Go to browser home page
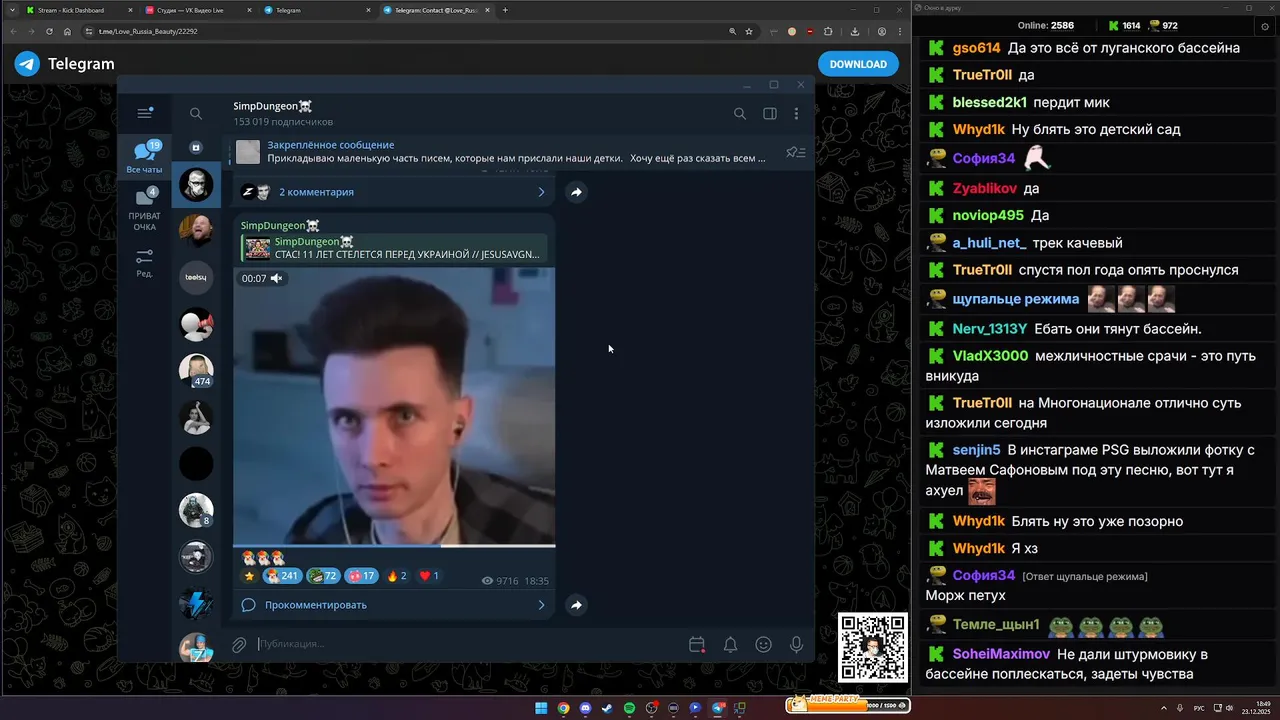Viewport: 1280px width, 720px height. pos(67,31)
